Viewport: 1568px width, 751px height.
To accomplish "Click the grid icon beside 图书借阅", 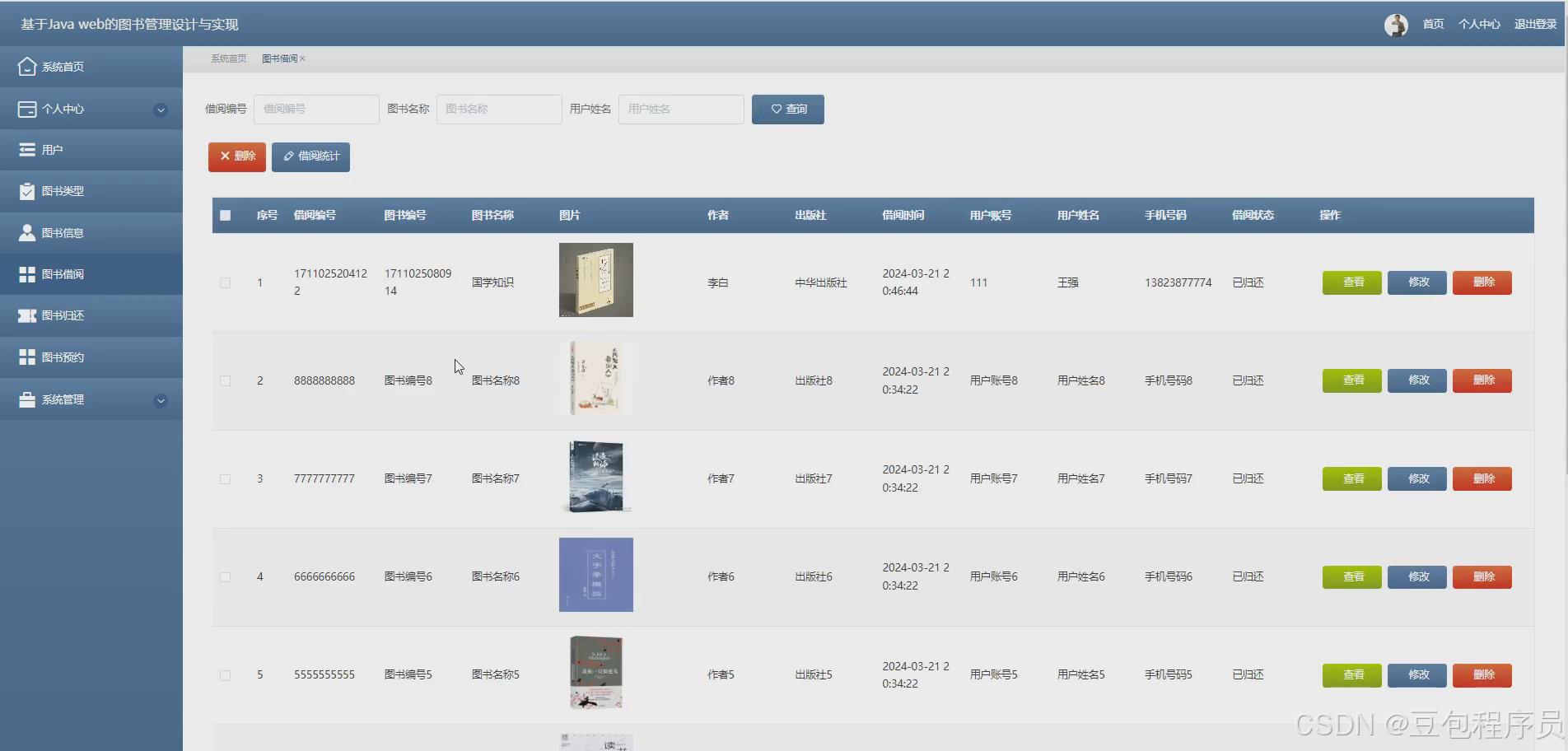I will pos(27,274).
